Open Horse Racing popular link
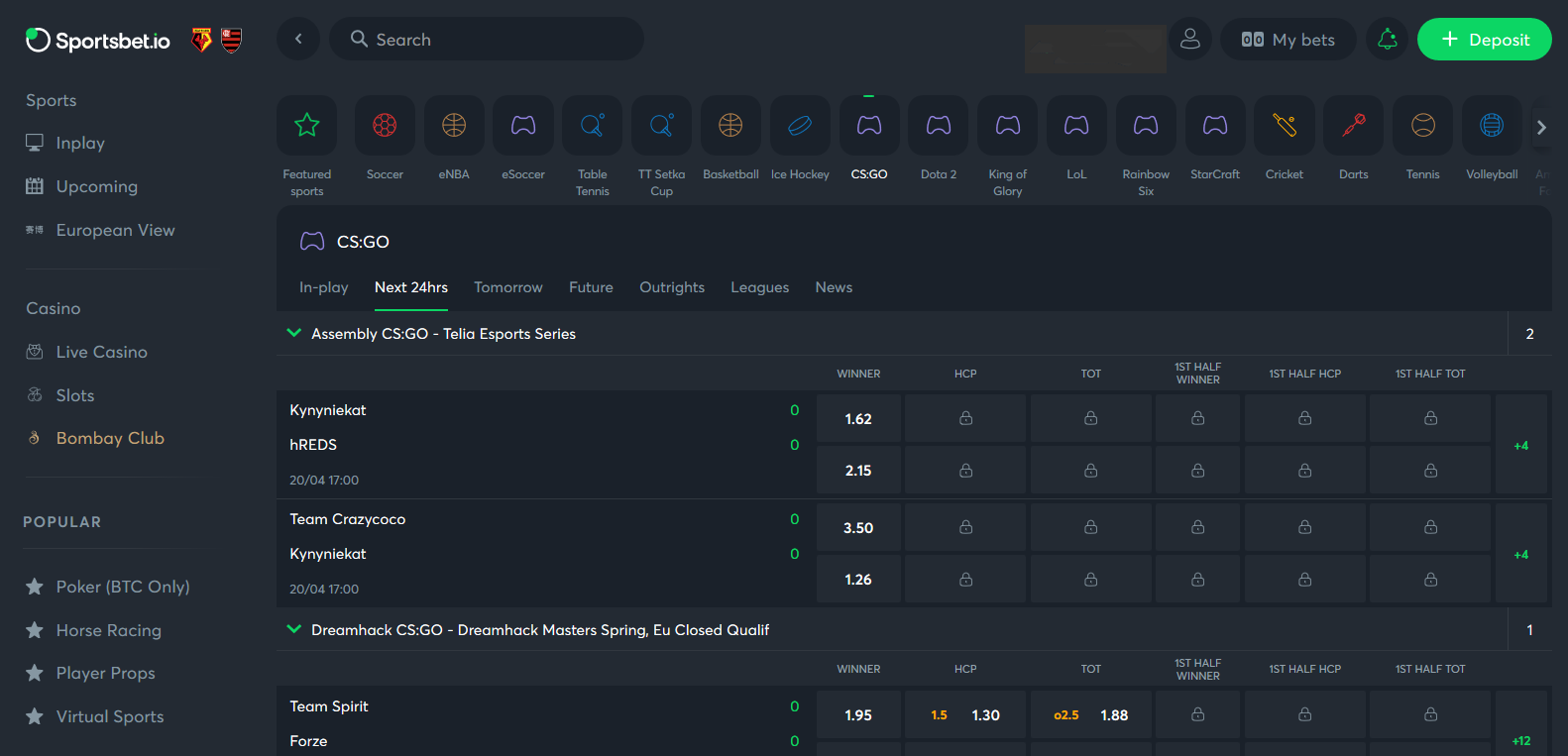 (93, 630)
